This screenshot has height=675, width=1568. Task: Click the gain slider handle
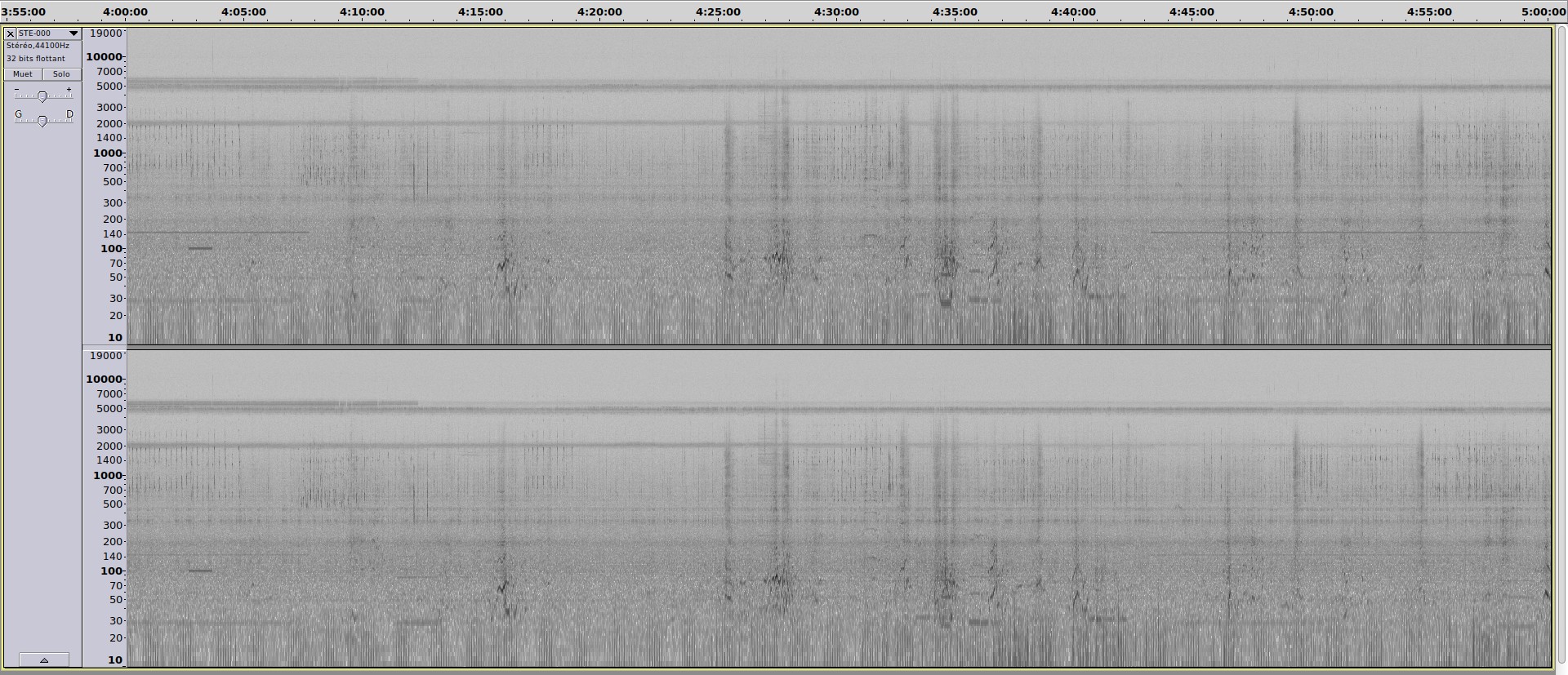pos(42,96)
